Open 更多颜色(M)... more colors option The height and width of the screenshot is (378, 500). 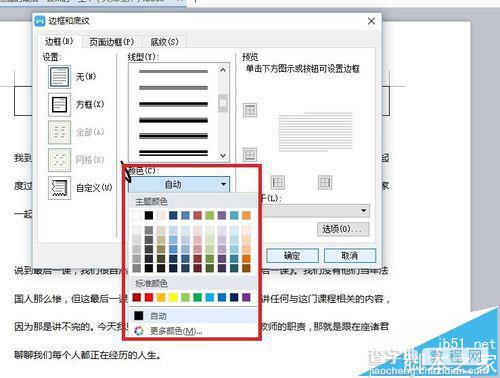[193, 331]
